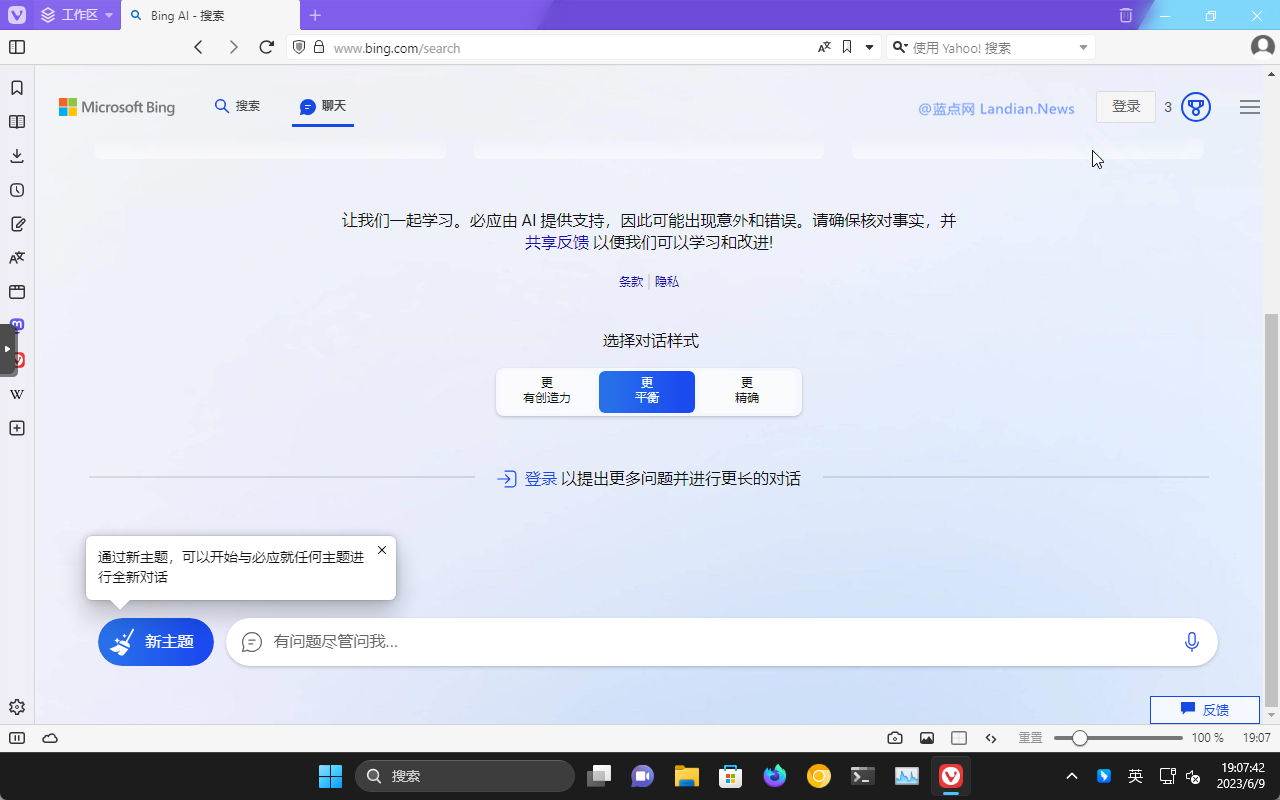
Task: Add a new web panel
Action: [17, 428]
